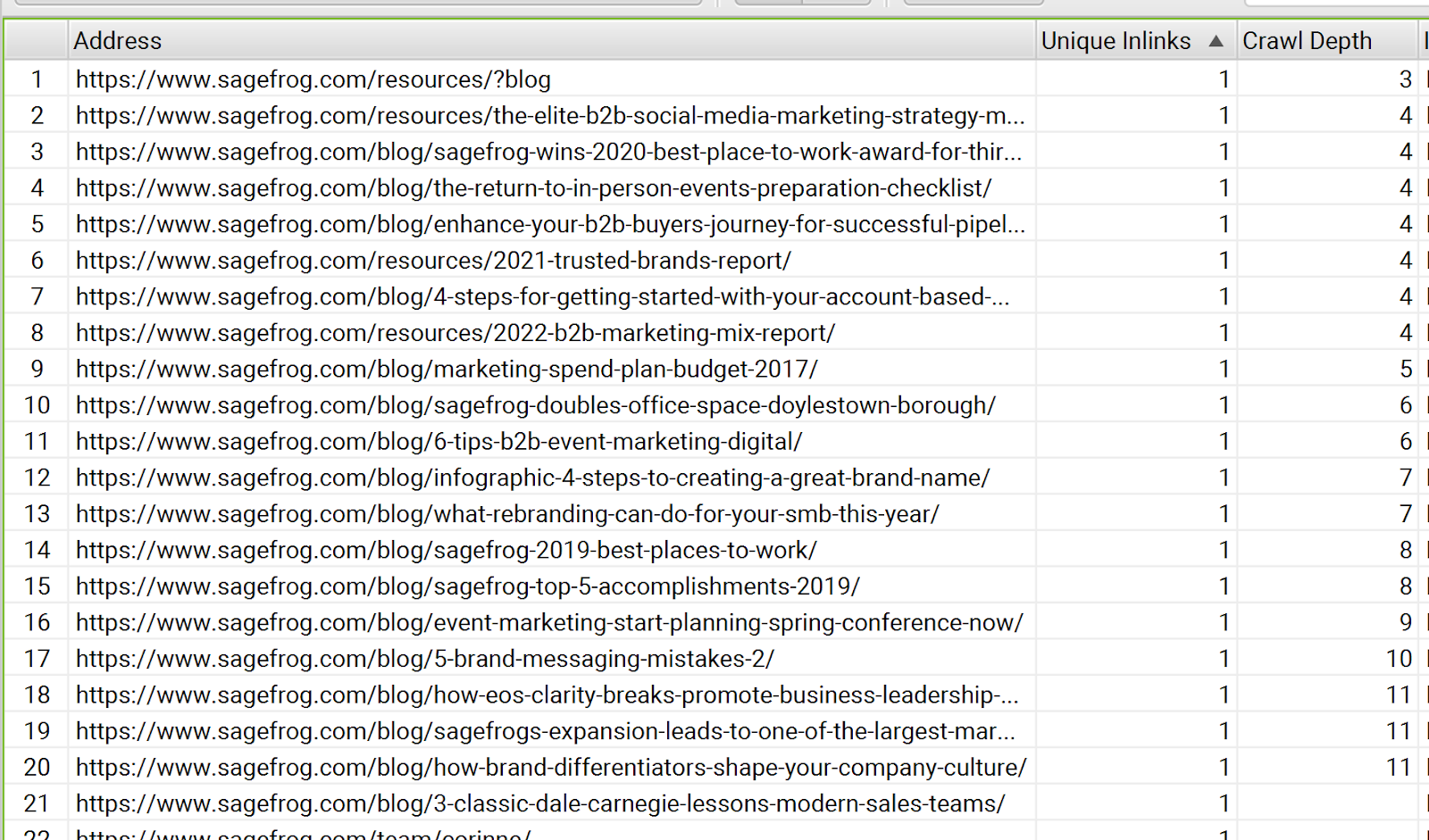The image size is (1429, 840).
Task: Select Crawl Depth 9 for event-marketing-start-planning row
Action: click(1405, 622)
